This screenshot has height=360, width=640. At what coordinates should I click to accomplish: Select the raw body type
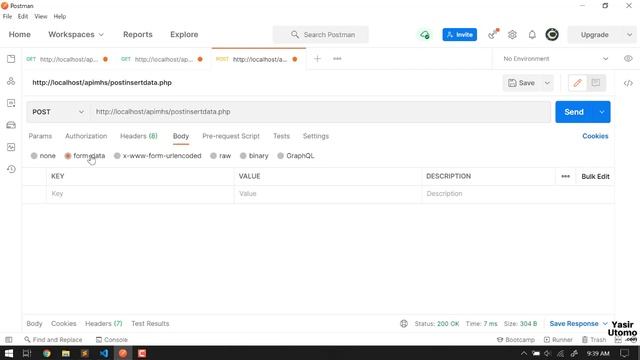point(220,156)
